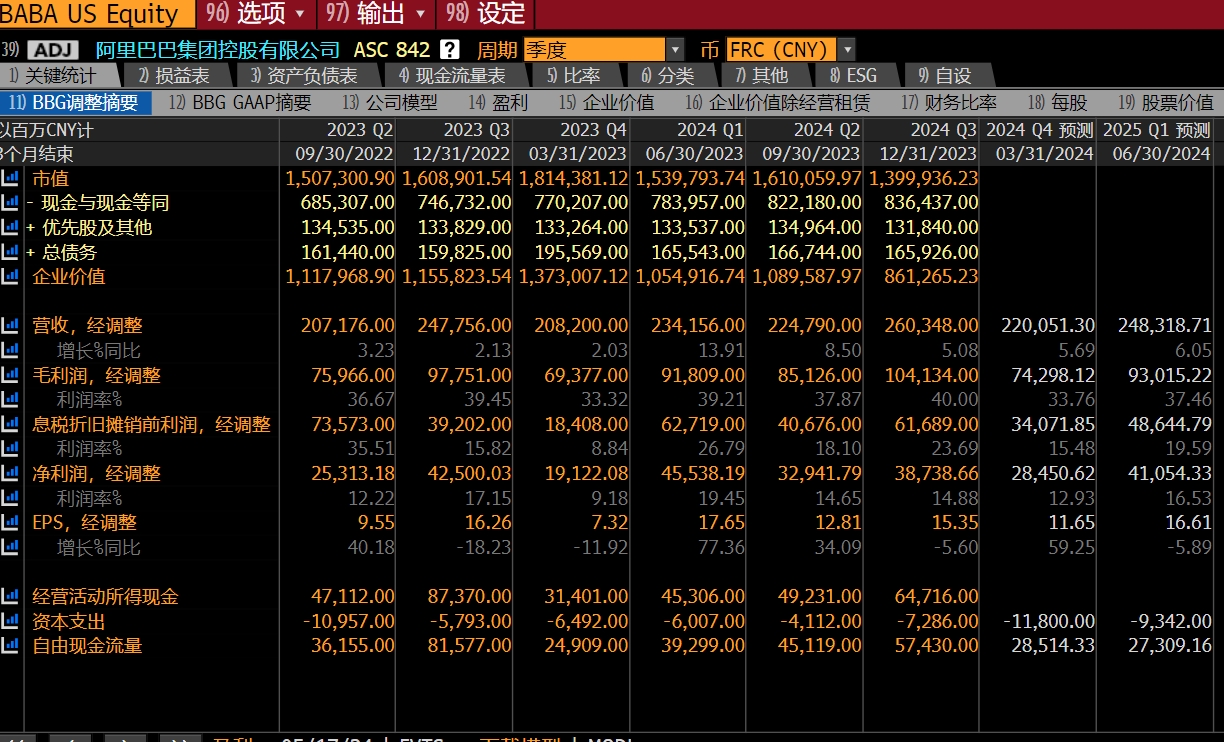
Task: Open the chart icon beside 毛利润，经调整
Action: point(11,375)
